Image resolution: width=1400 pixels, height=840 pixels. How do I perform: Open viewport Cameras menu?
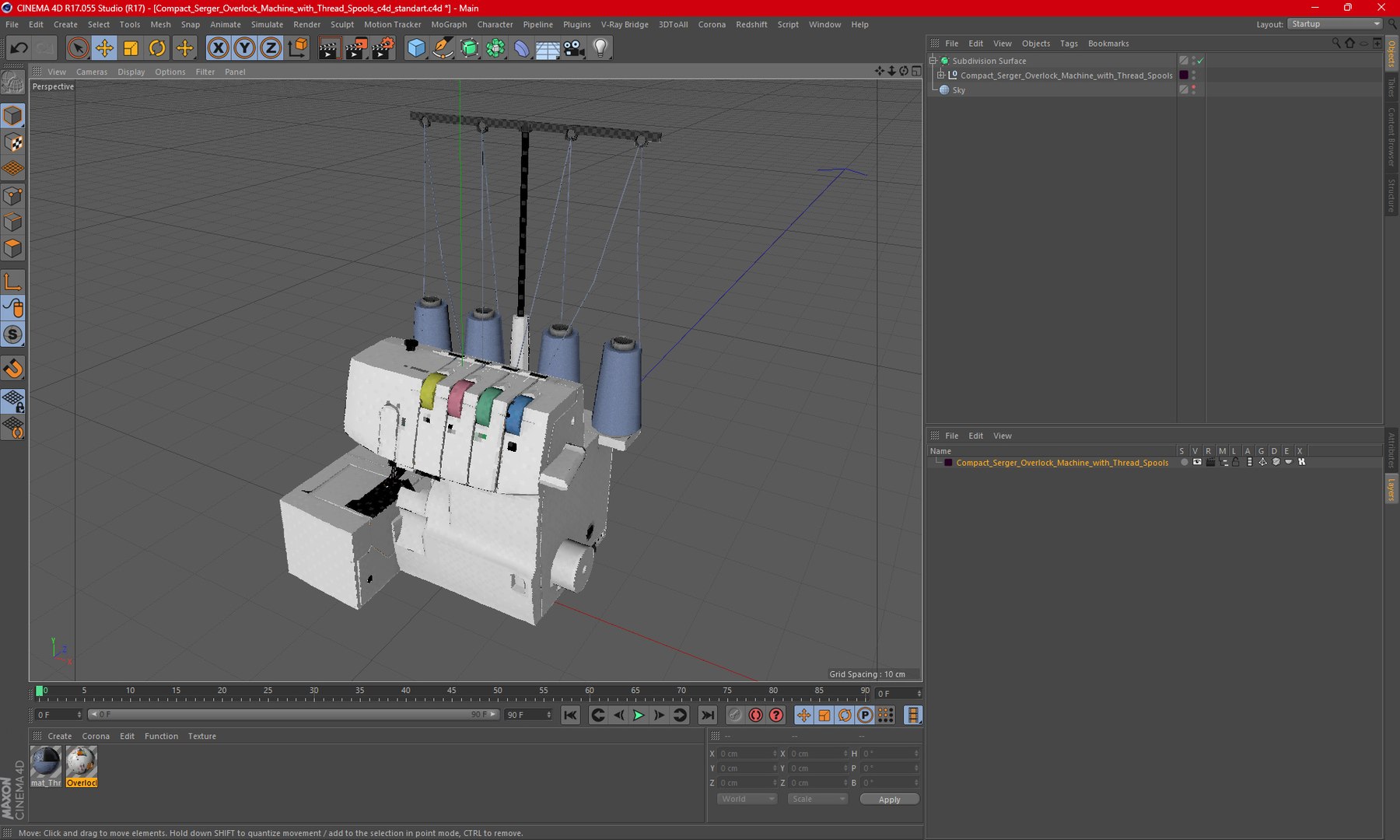tap(92, 72)
